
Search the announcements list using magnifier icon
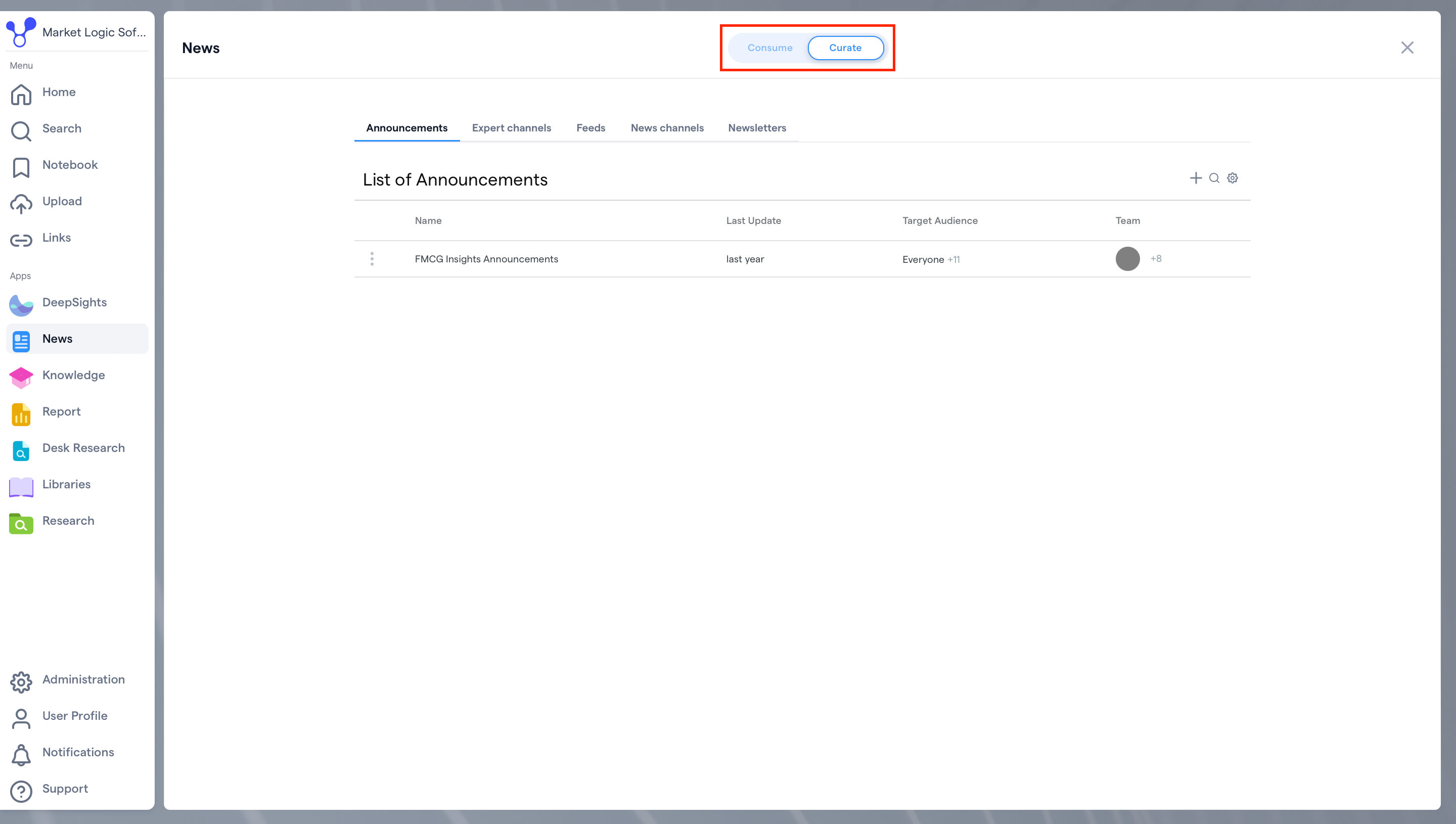[1214, 178]
